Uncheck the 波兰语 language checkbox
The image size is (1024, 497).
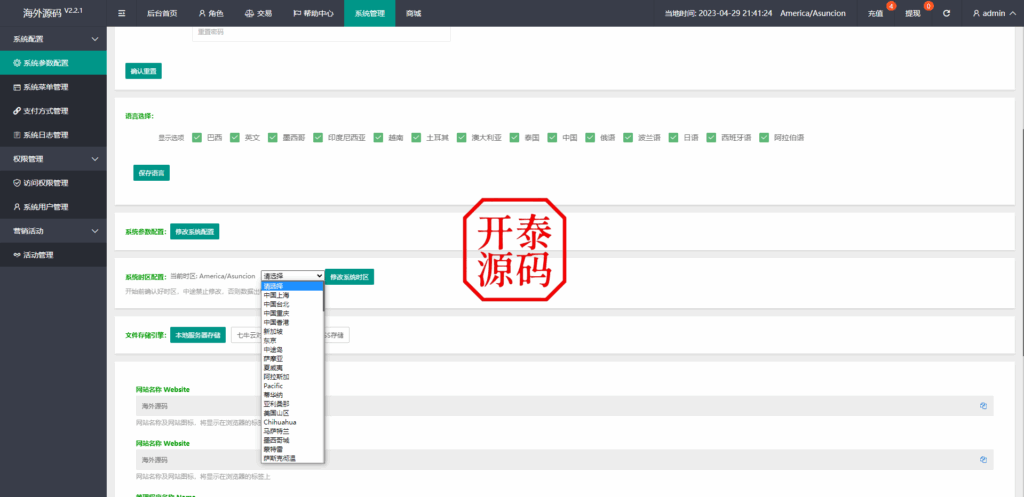pyautogui.click(x=628, y=138)
